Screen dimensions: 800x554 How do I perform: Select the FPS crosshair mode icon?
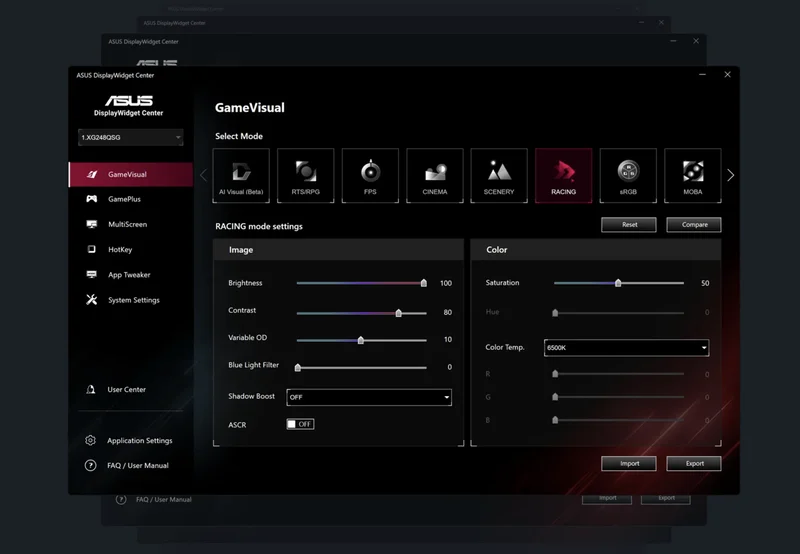pos(370,175)
